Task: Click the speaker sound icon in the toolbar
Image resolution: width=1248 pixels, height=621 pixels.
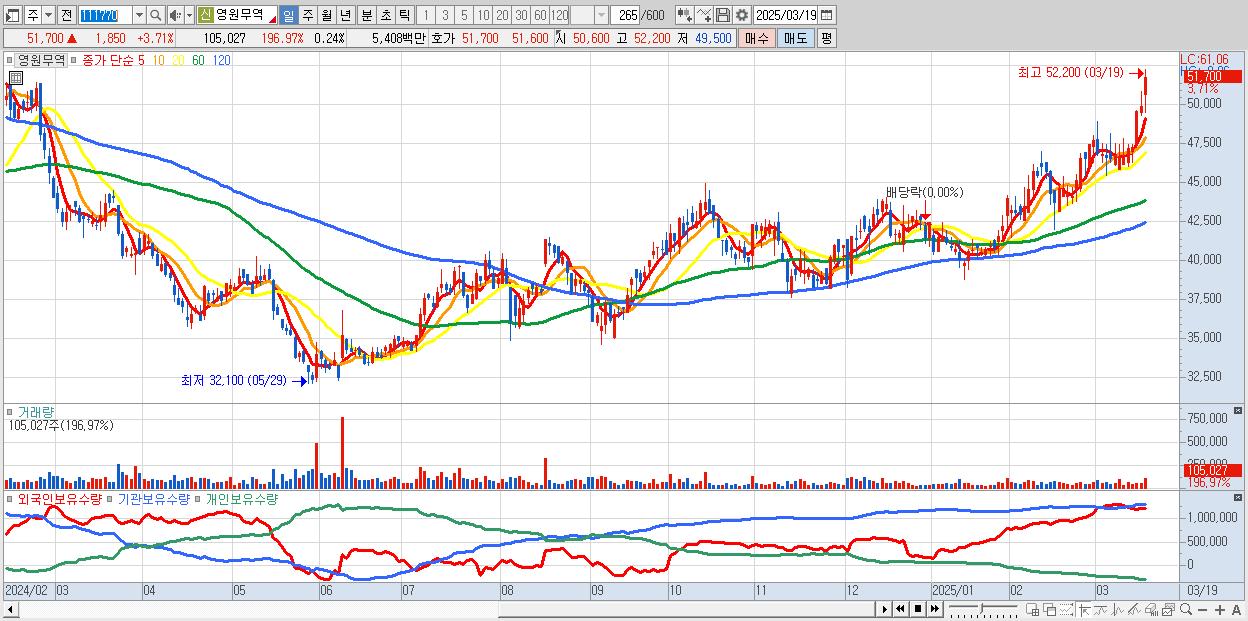Action: click(175, 15)
